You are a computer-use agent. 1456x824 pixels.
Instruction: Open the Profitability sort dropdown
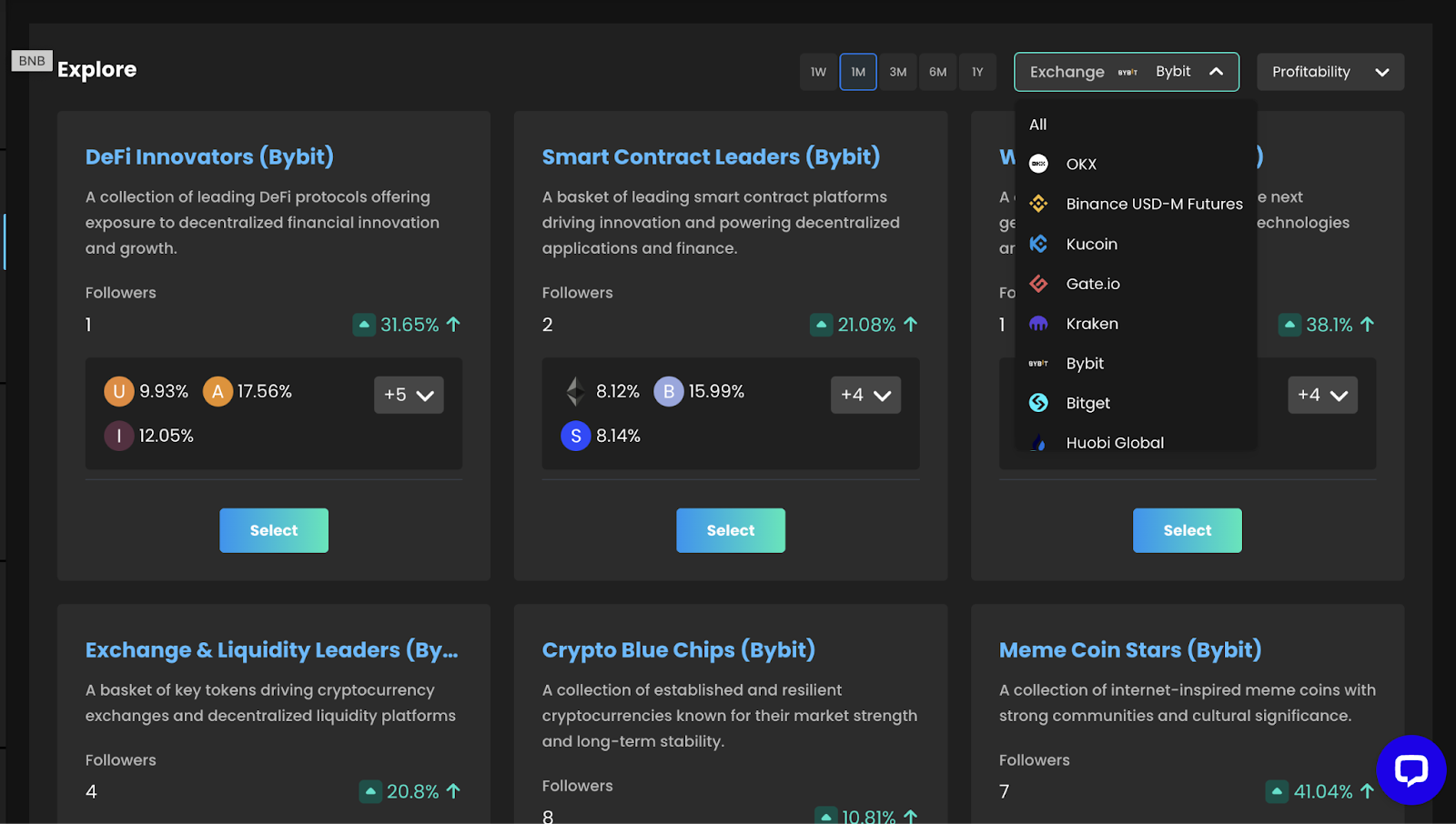click(x=1330, y=72)
